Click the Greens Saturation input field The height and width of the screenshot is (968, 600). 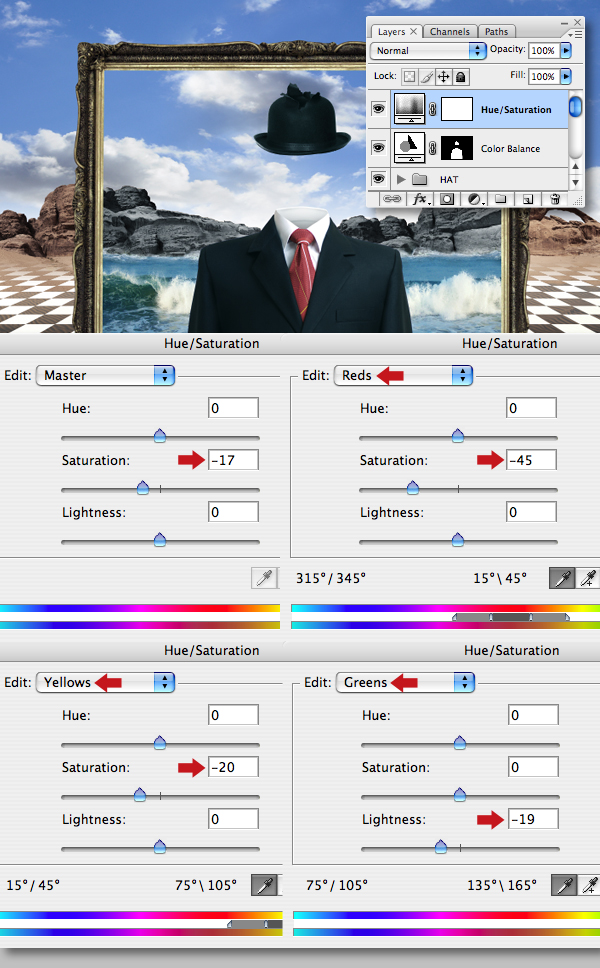coord(533,767)
